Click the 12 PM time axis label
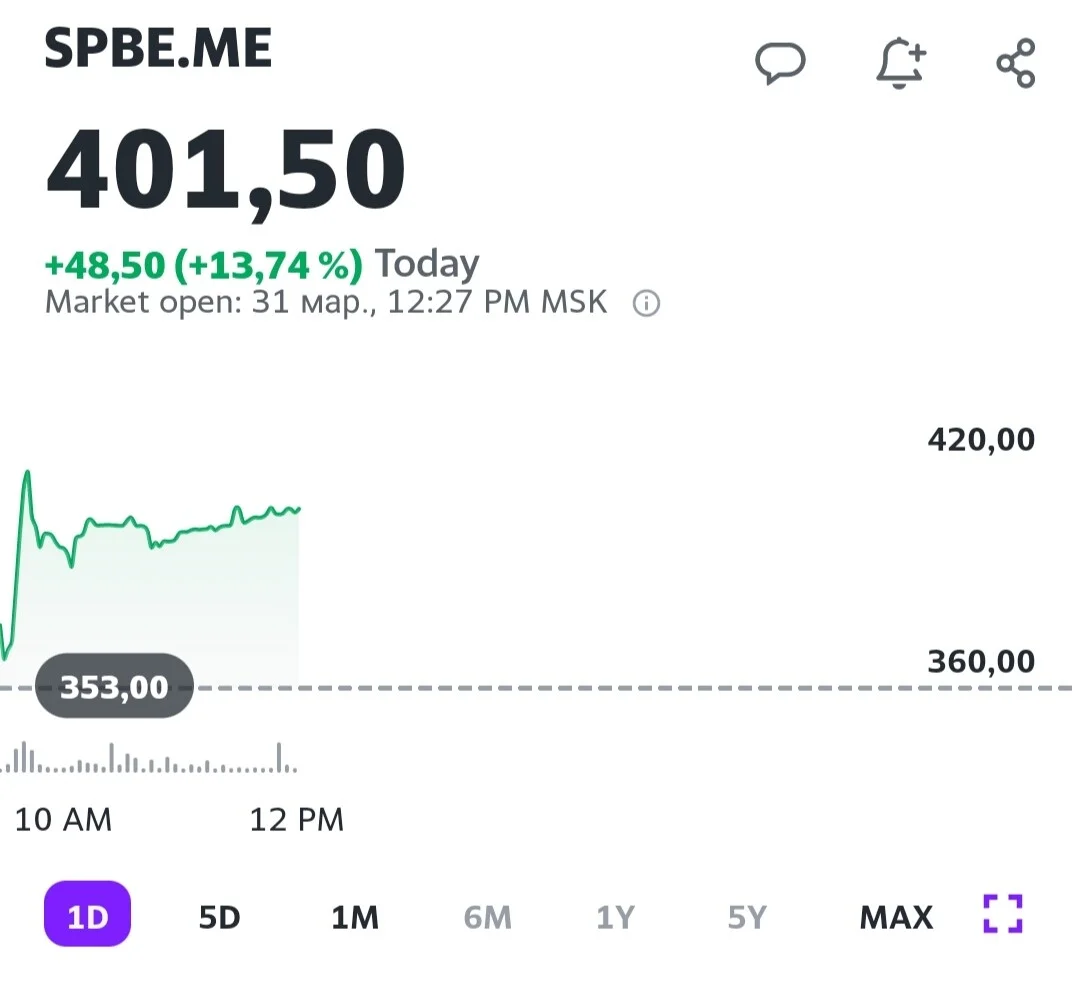 click(296, 820)
